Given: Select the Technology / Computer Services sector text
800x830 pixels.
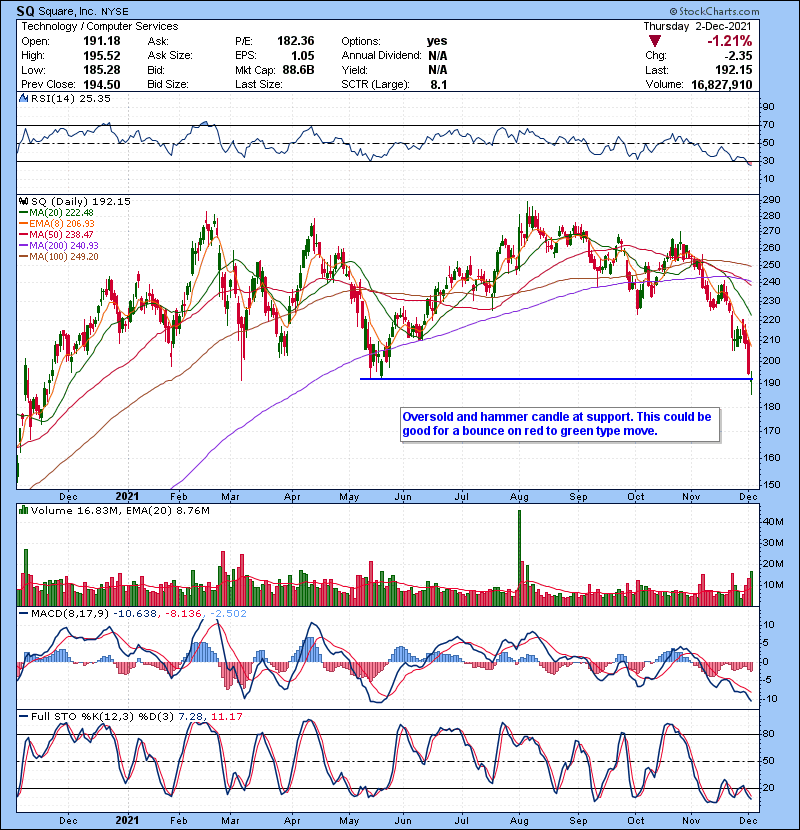Looking at the screenshot, I should pos(100,26).
